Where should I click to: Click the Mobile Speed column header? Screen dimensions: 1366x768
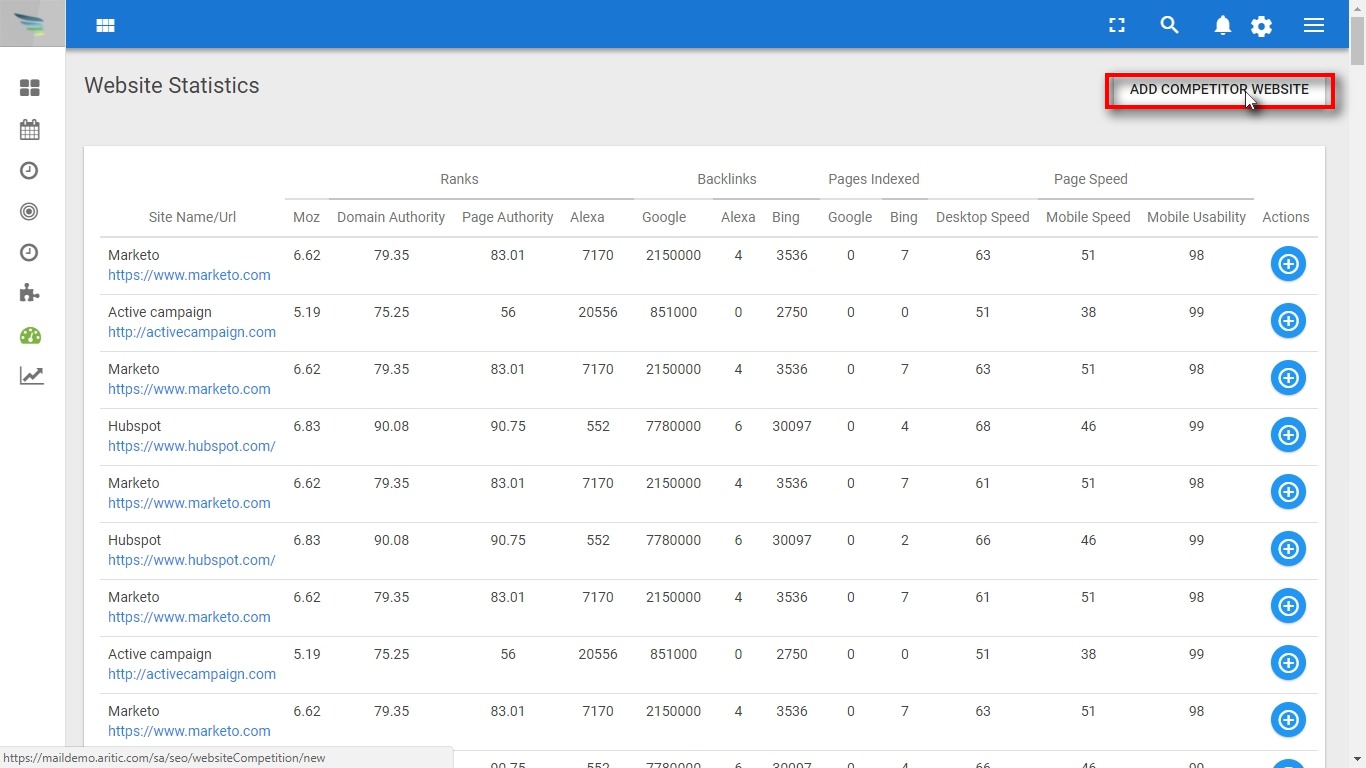click(1088, 217)
